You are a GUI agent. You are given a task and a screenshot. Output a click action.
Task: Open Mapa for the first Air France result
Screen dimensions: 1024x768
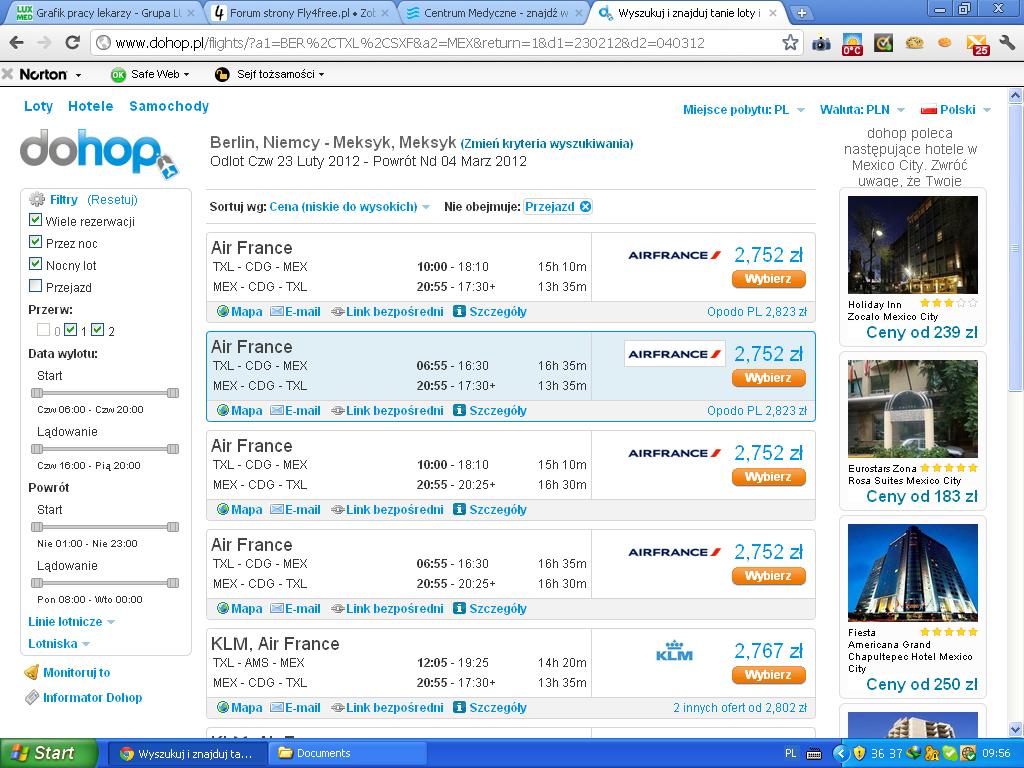(x=240, y=312)
